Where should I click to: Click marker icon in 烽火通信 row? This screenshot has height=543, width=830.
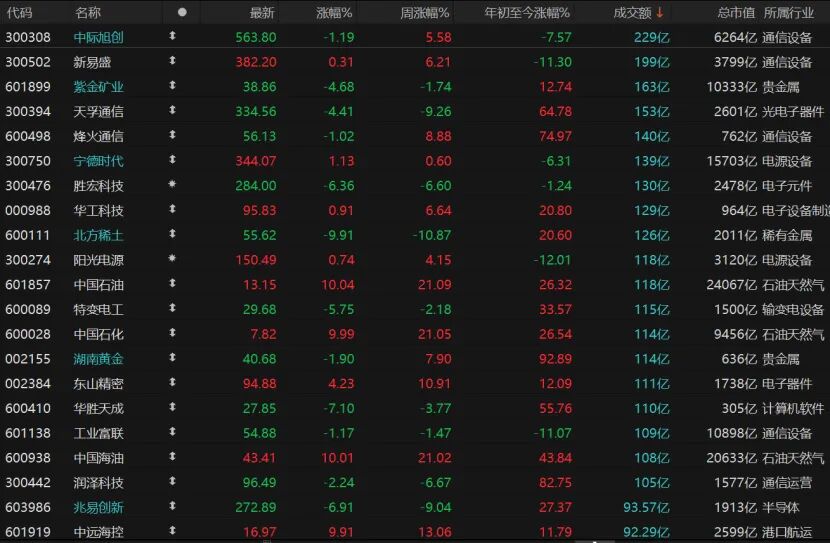tap(172, 135)
